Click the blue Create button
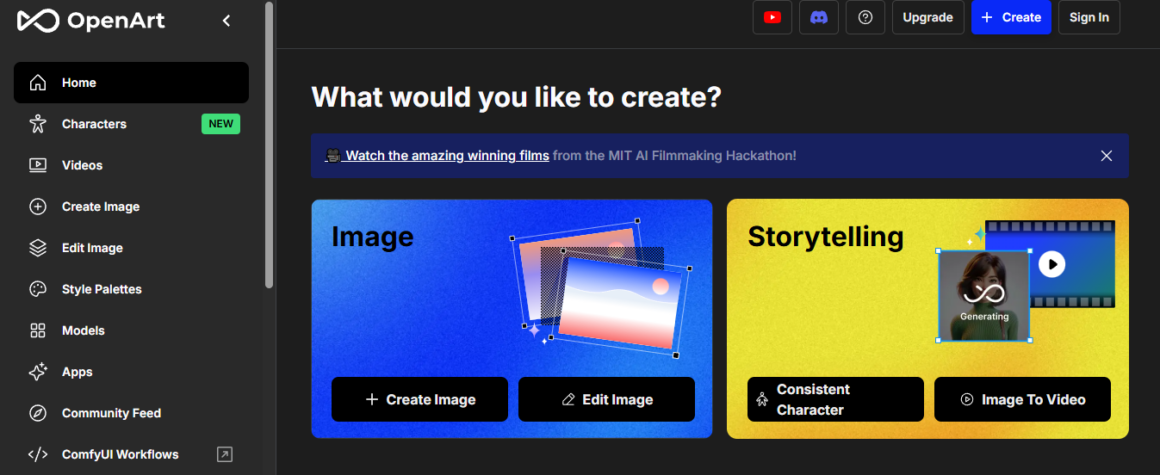1160x475 pixels. [1011, 17]
